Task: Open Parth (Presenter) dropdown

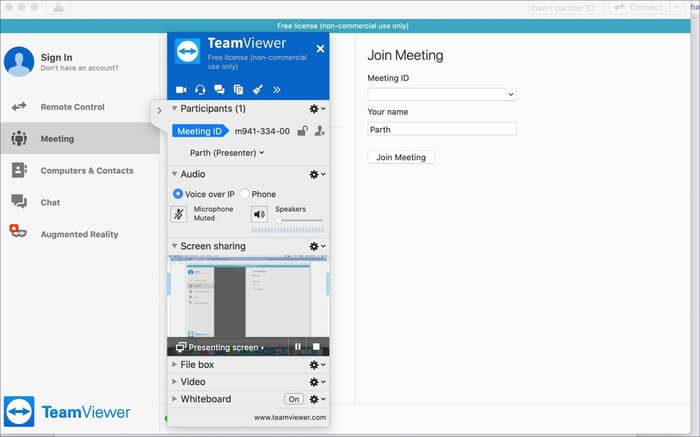Action: click(227, 153)
